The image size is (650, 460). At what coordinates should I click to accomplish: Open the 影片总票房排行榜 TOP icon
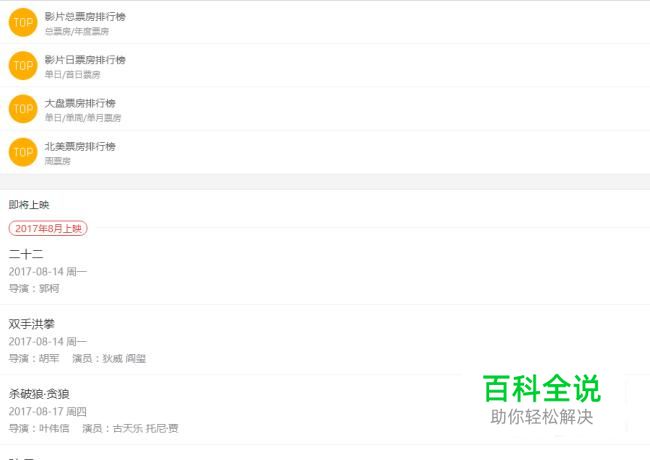tap(23, 22)
